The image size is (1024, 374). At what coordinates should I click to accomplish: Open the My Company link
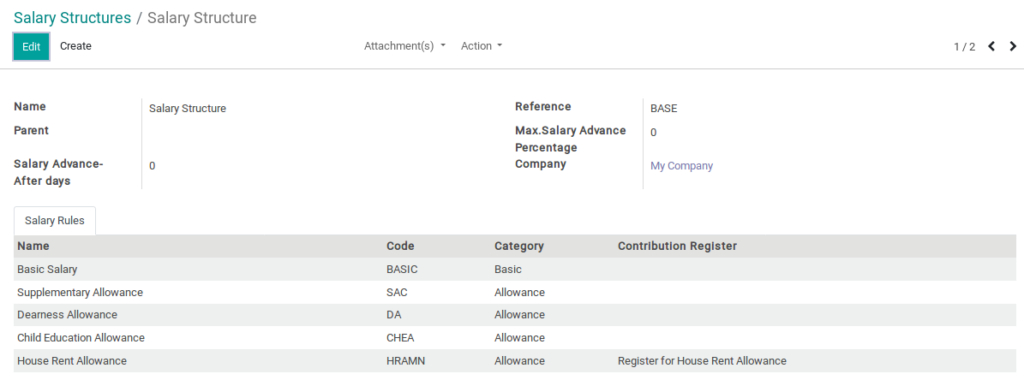click(x=681, y=166)
